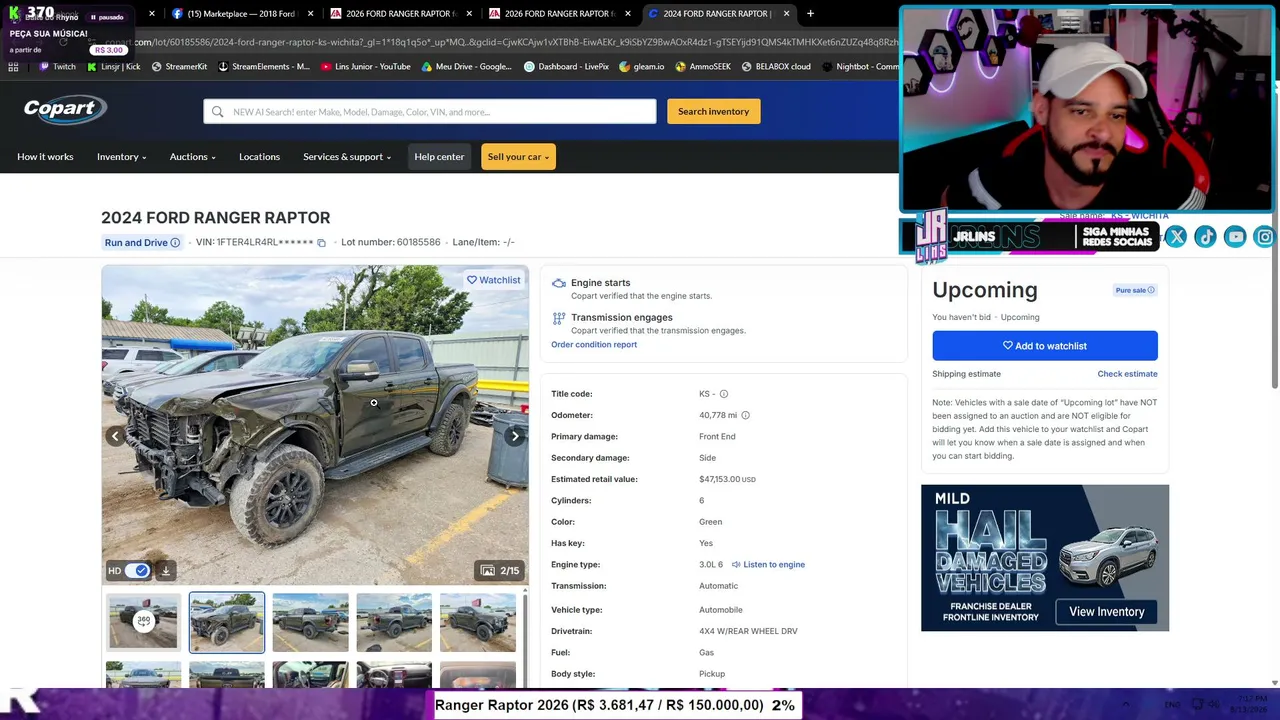The height and width of the screenshot is (720, 1280).
Task: Download the vehicle photo
Action: (x=166, y=571)
